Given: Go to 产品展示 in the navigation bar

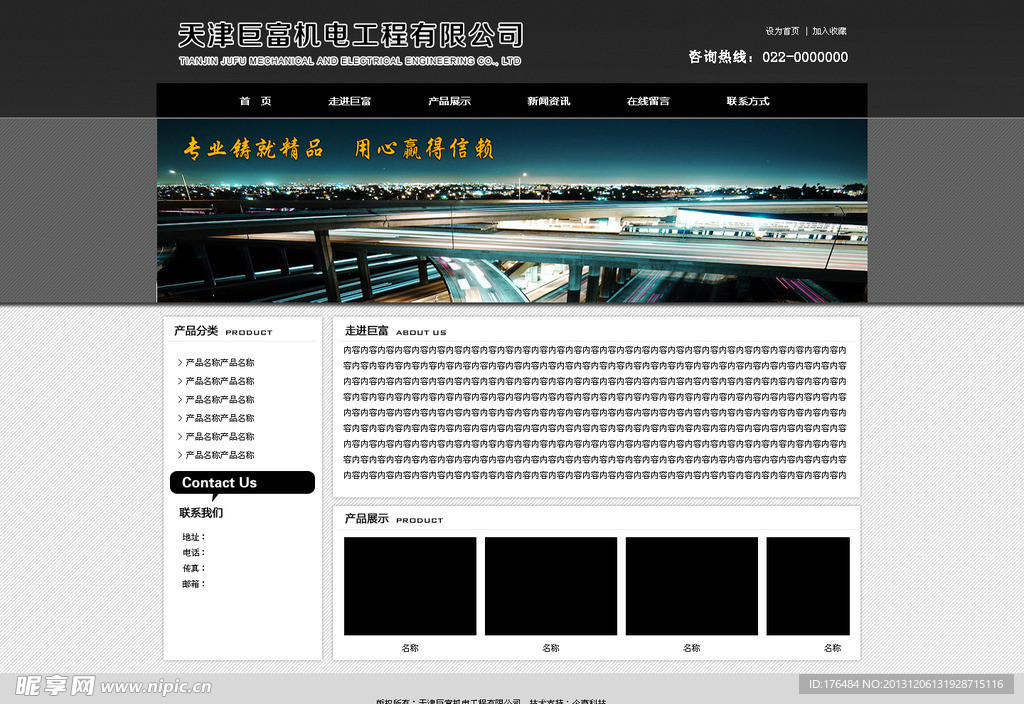Looking at the screenshot, I should [x=449, y=101].
